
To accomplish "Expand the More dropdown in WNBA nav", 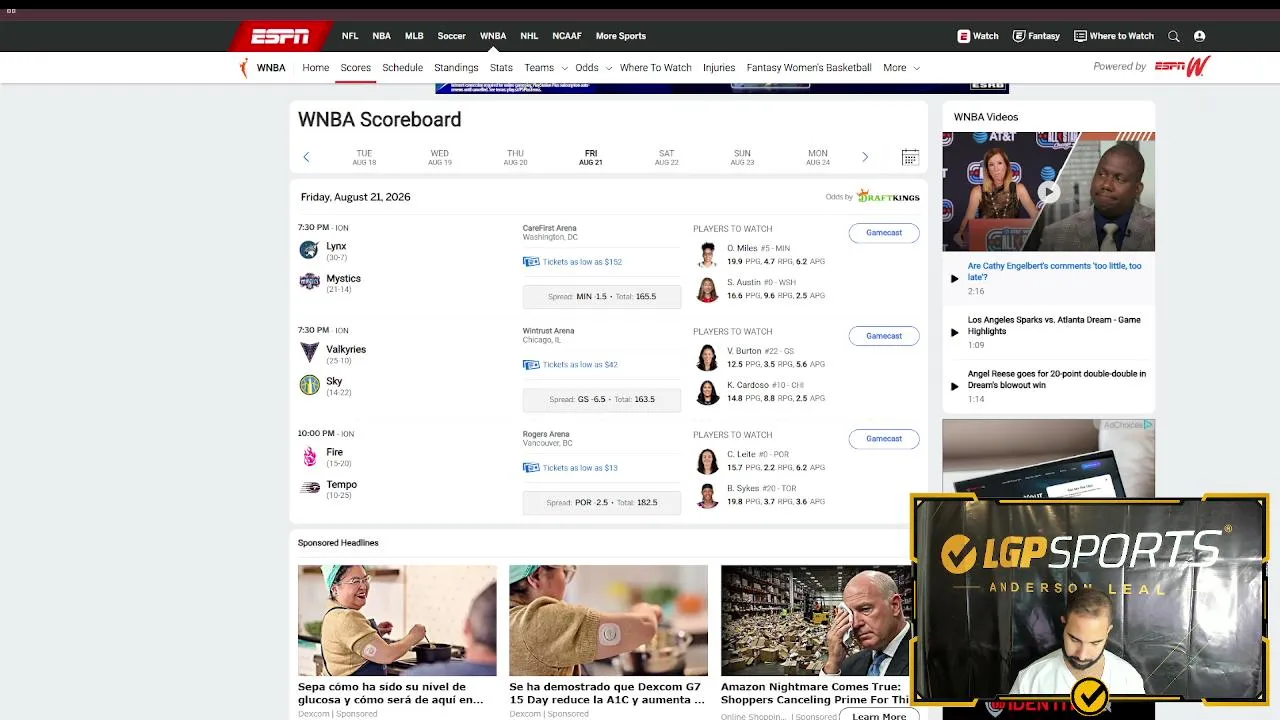I will click(901, 68).
